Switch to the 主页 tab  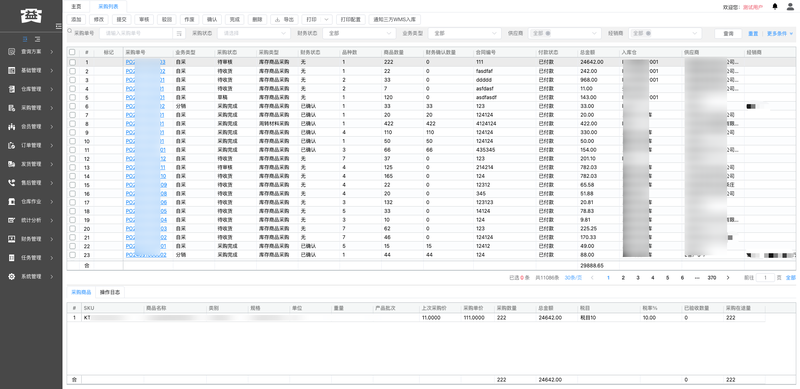76,7
